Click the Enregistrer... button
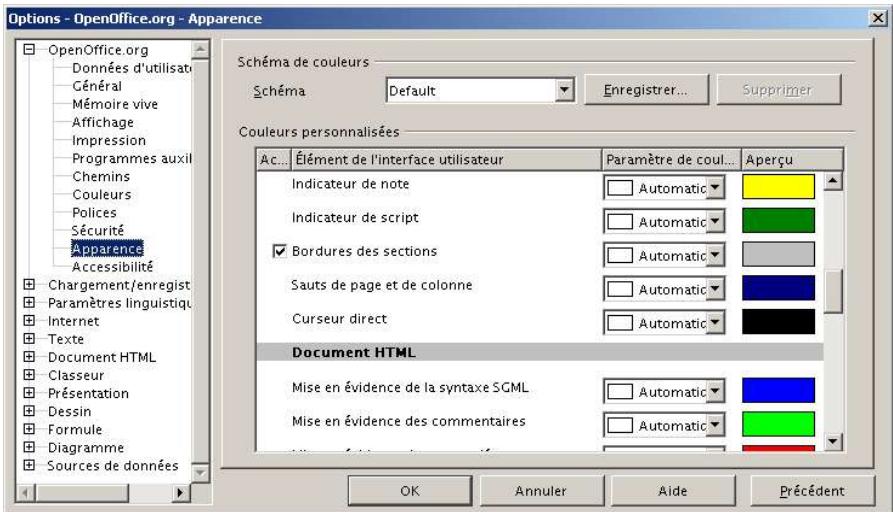The width and height of the screenshot is (893, 512). coord(646,90)
